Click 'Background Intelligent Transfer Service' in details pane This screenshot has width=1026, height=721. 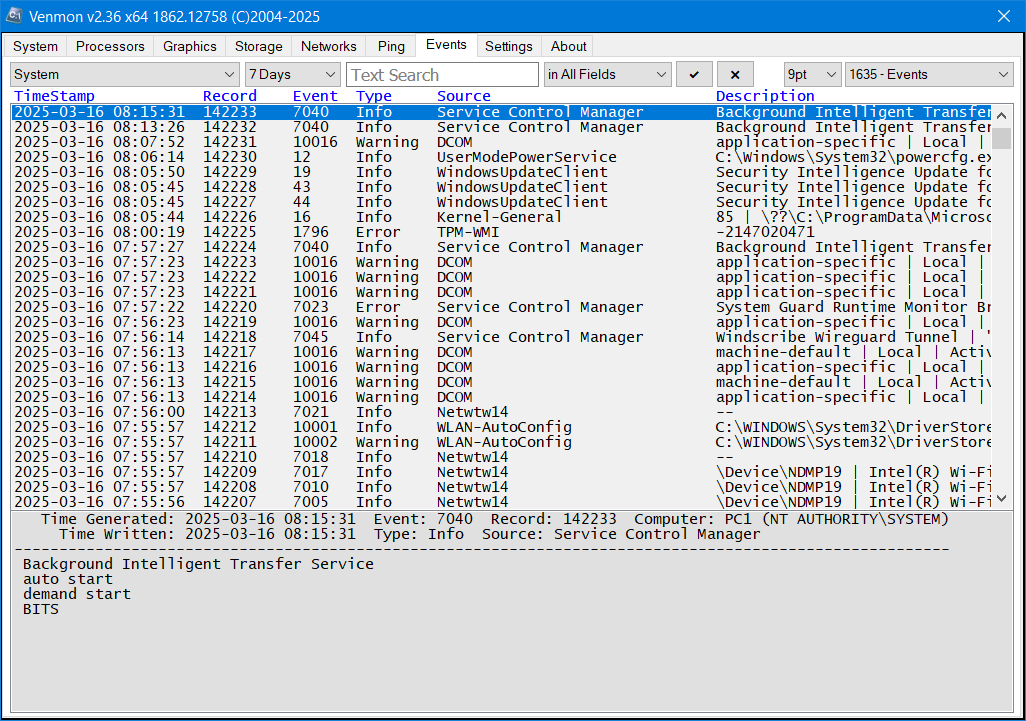click(198, 564)
